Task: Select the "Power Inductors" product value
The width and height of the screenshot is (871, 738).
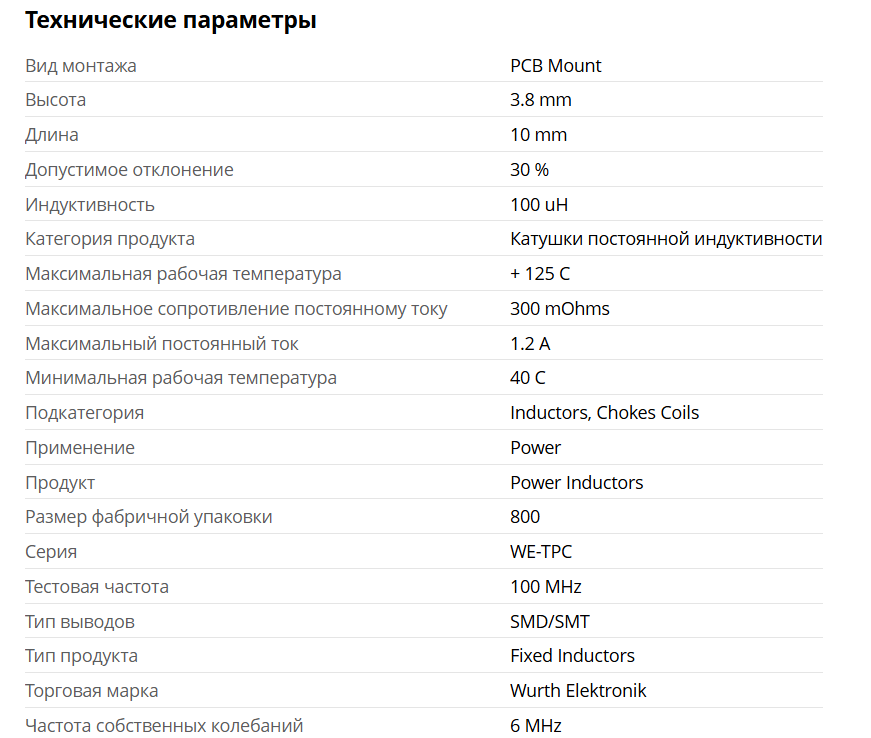Action: point(577,483)
